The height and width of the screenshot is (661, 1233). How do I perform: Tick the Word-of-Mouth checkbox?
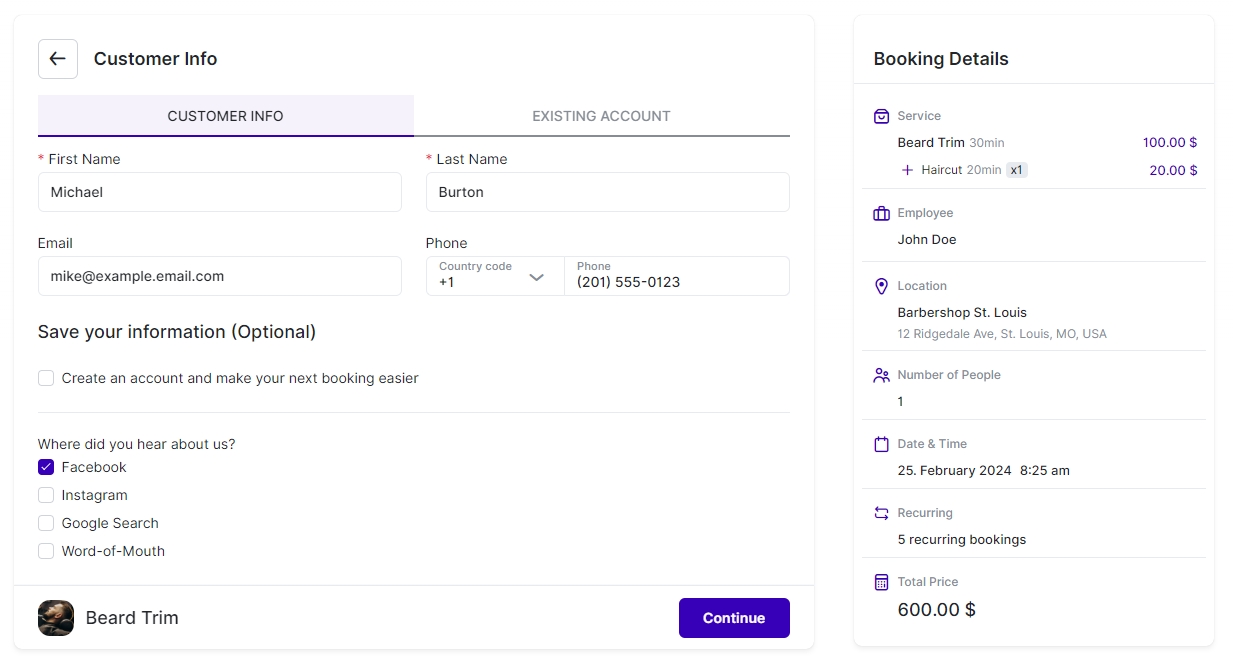click(x=46, y=551)
